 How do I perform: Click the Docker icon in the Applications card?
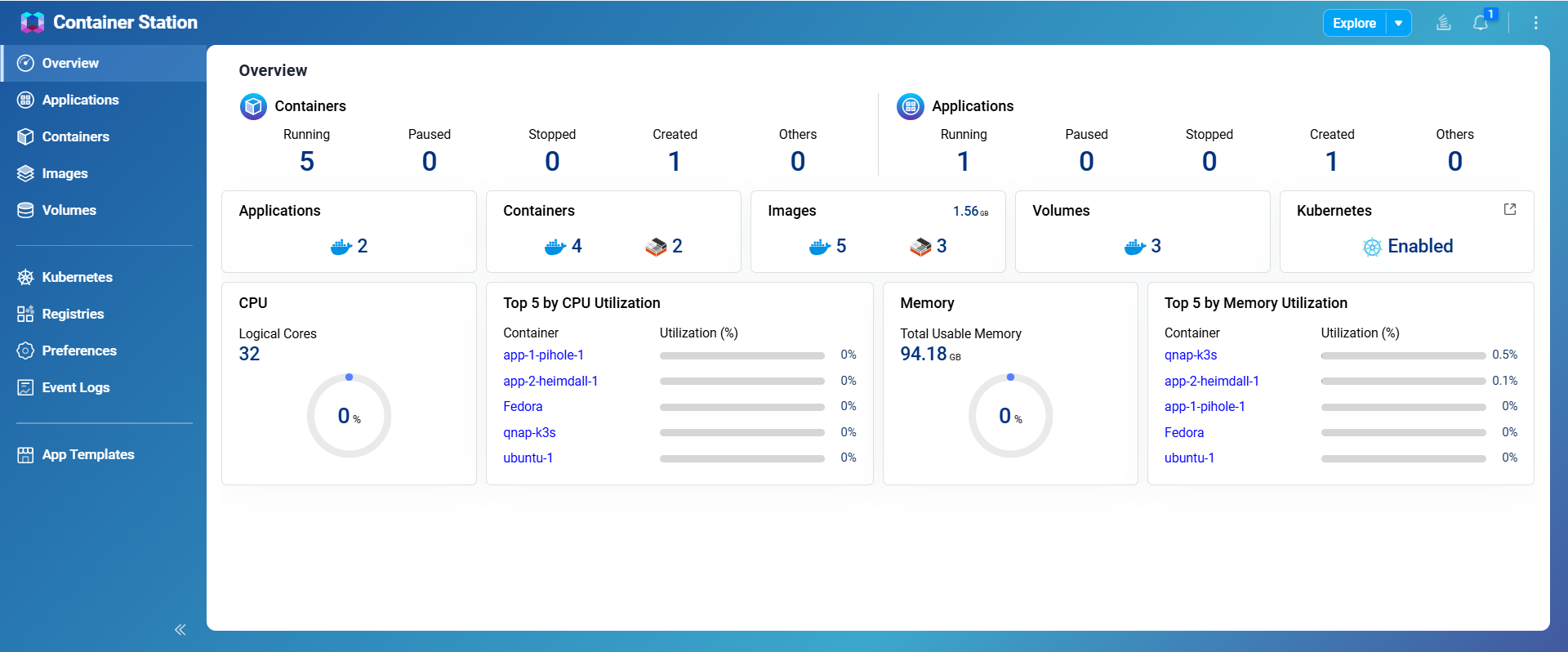coord(341,247)
